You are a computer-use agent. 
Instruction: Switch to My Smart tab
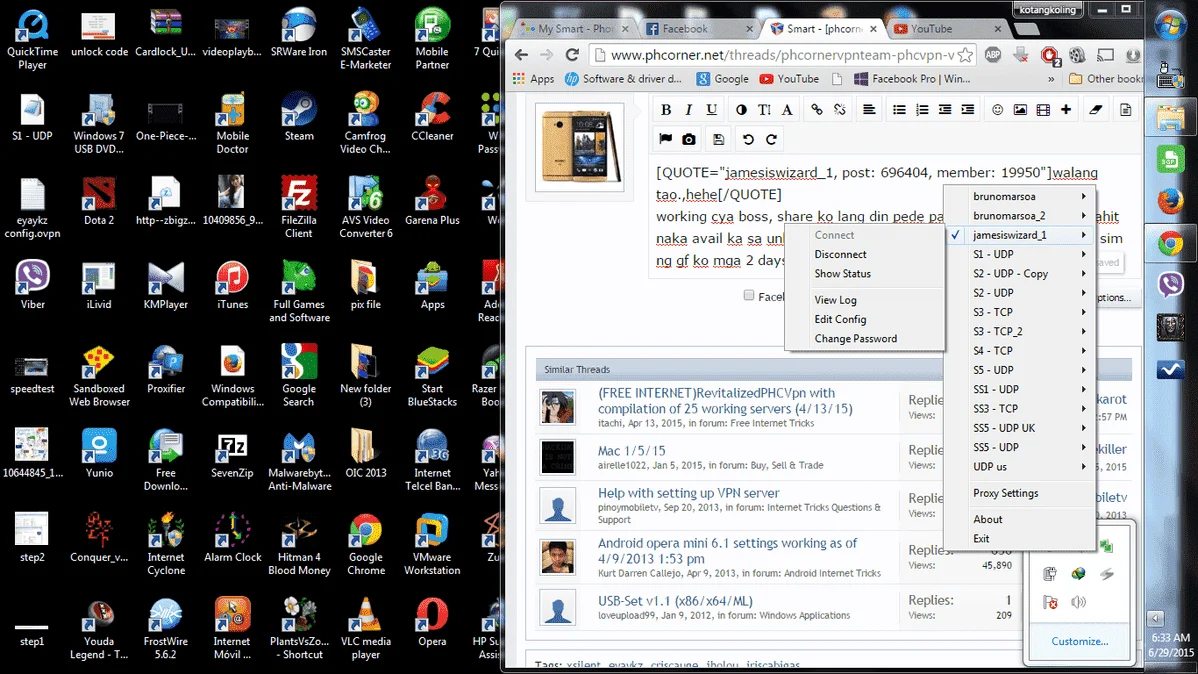tap(575, 29)
